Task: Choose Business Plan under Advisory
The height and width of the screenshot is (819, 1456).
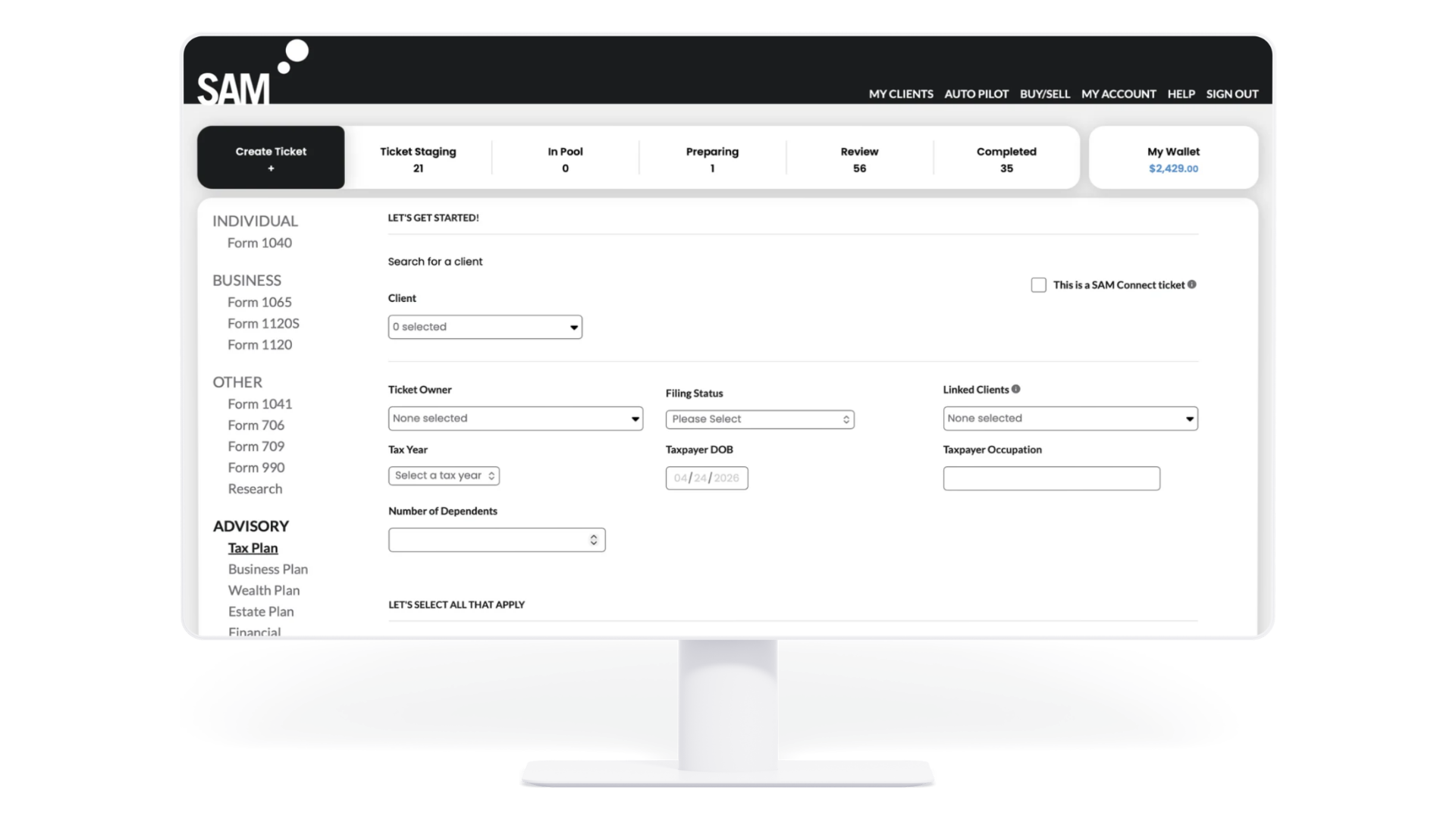Action: pyautogui.click(x=268, y=569)
